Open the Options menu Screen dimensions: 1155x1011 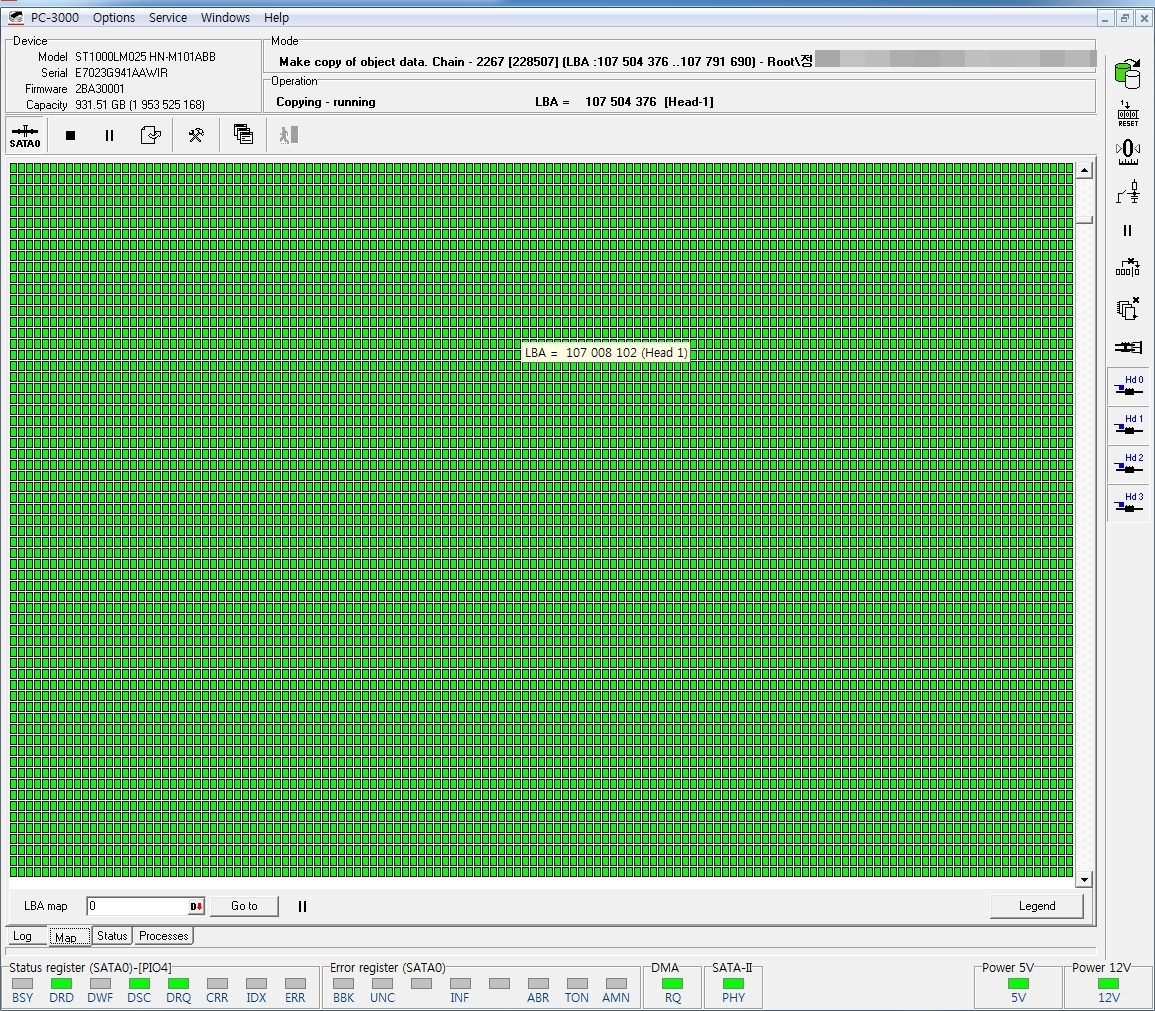[113, 18]
